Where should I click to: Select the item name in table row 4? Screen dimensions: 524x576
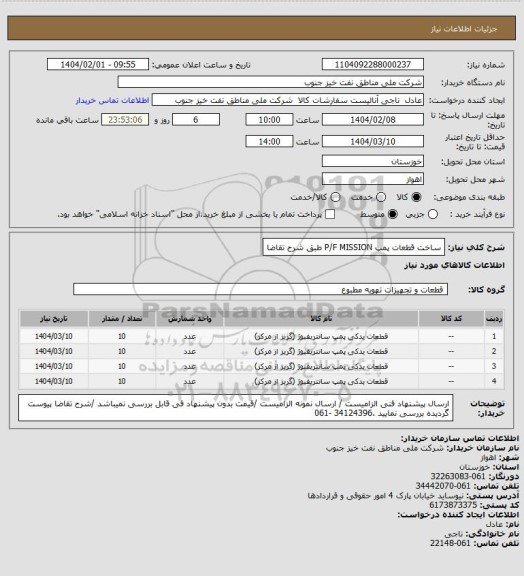[321, 381]
